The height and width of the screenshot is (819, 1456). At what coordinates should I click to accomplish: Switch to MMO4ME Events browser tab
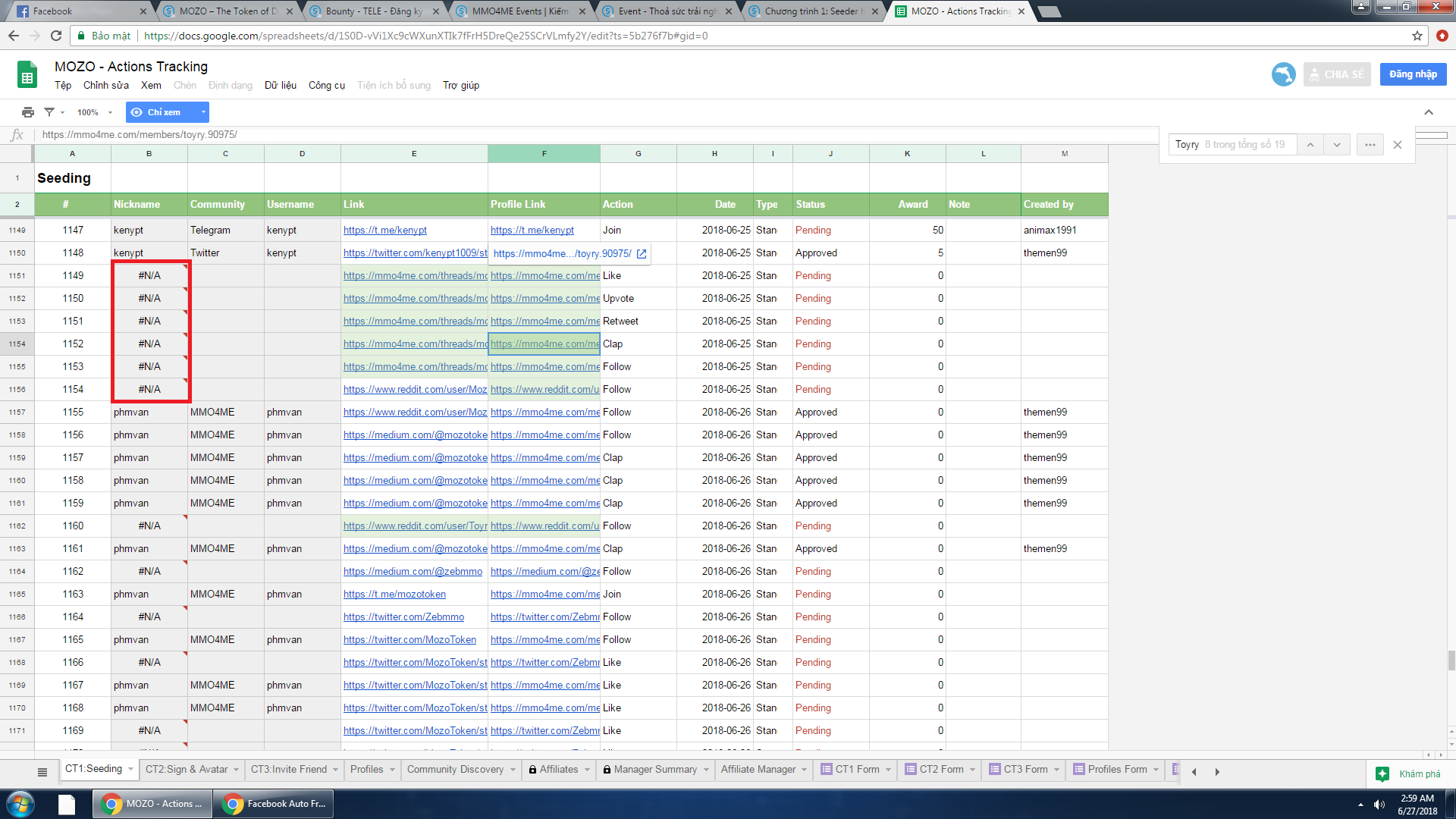click(520, 11)
